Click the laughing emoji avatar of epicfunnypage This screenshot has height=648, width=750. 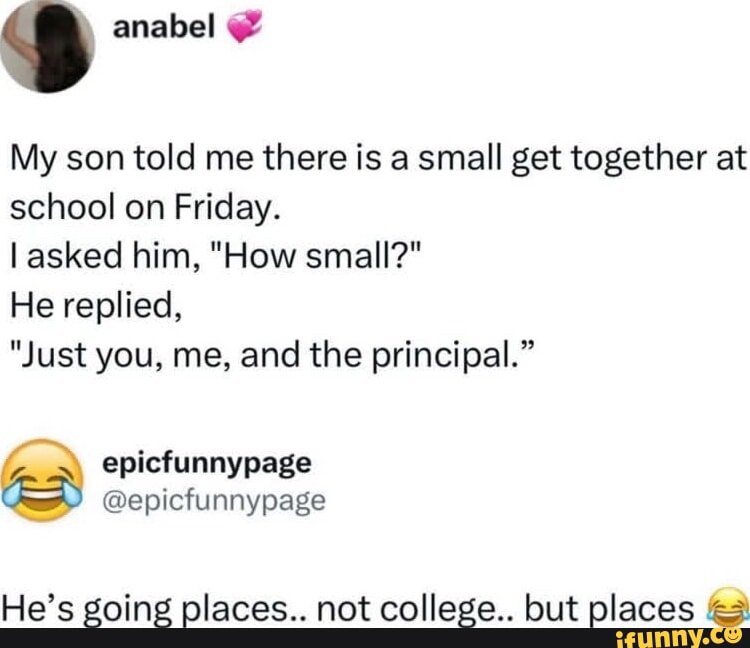point(42,480)
